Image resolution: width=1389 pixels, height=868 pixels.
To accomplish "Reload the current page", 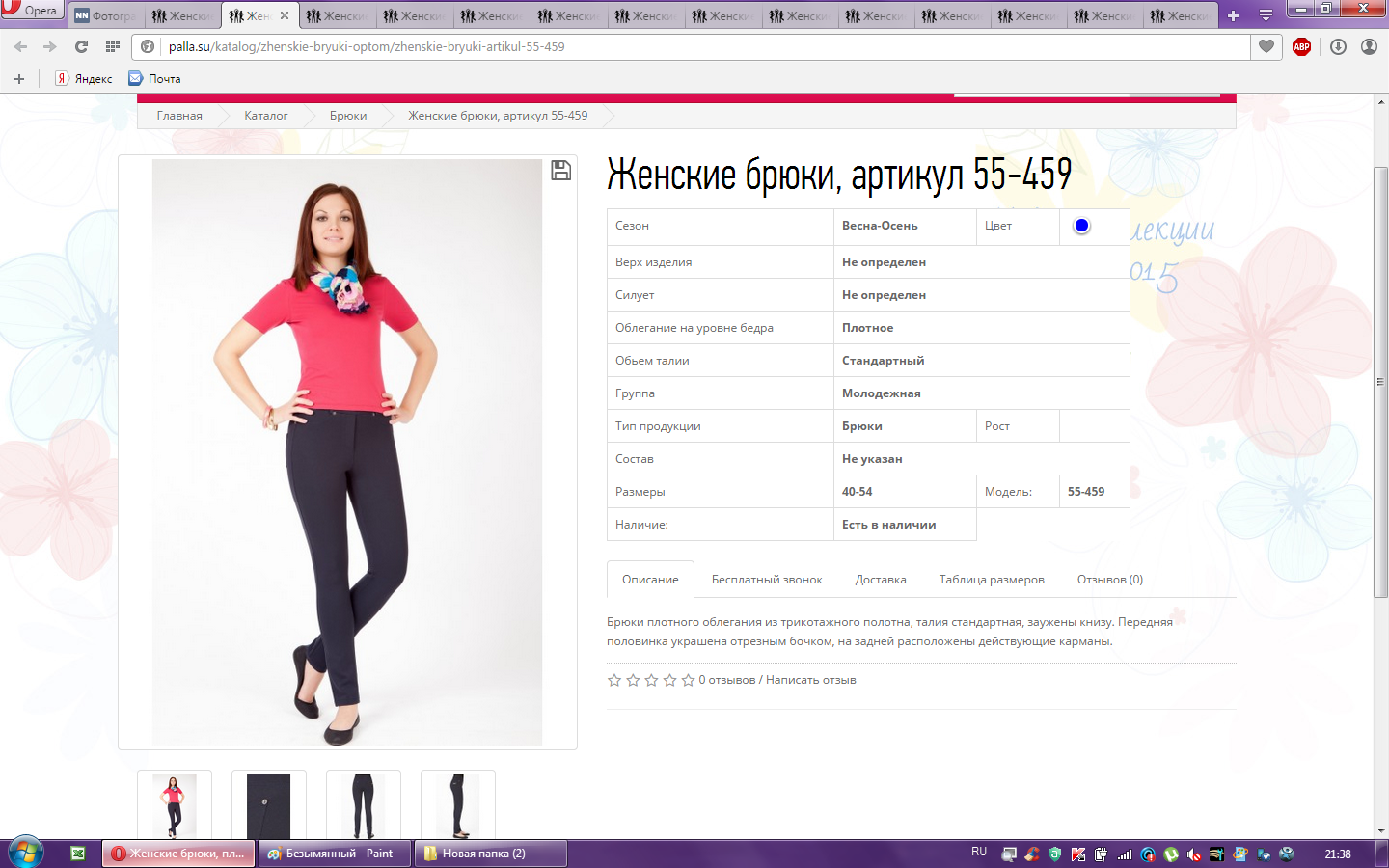I will pos(81,46).
